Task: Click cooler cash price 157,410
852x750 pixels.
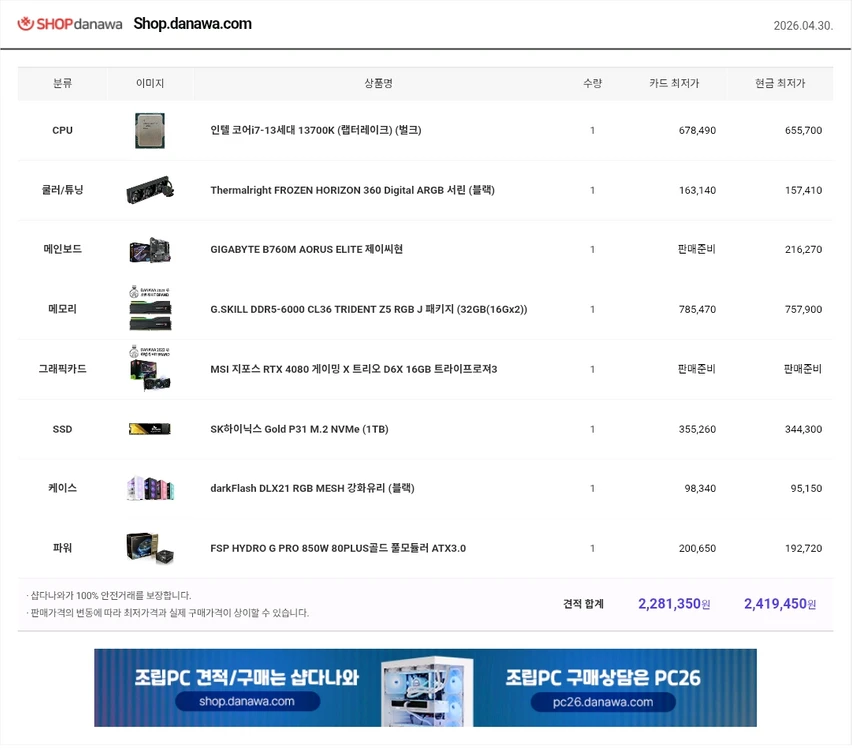Action: pos(803,190)
